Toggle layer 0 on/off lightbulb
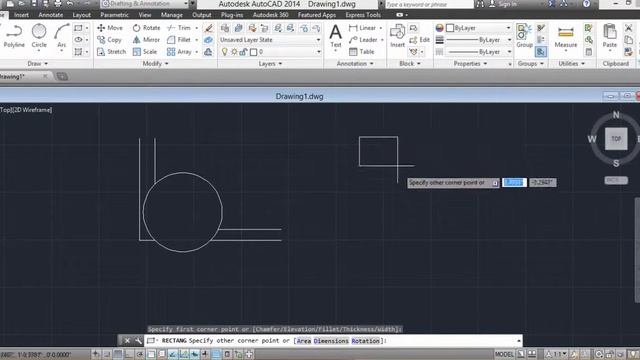Viewport: 640px width, 360px height. pyautogui.click(x=224, y=52)
